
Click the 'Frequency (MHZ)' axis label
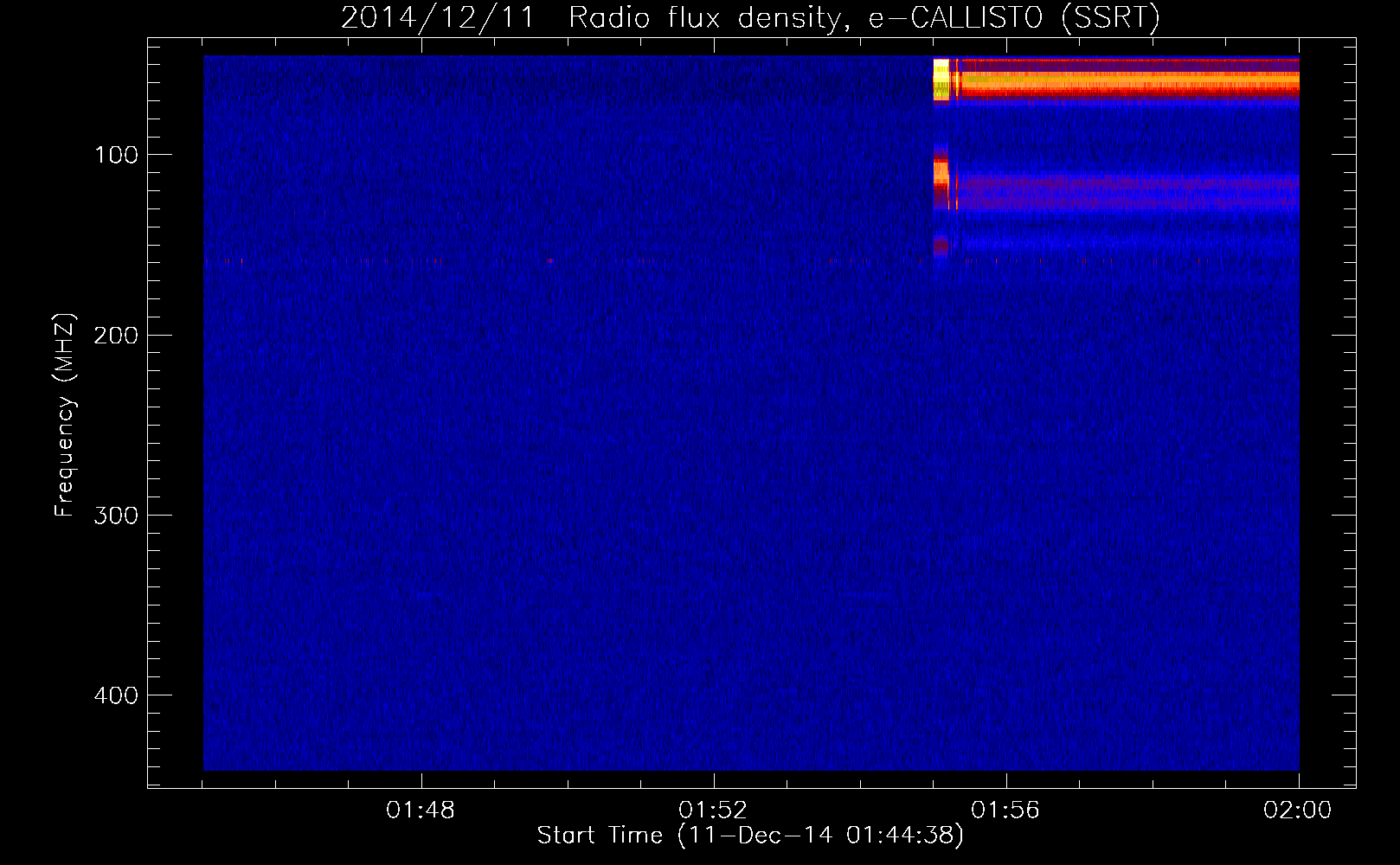click(65, 415)
